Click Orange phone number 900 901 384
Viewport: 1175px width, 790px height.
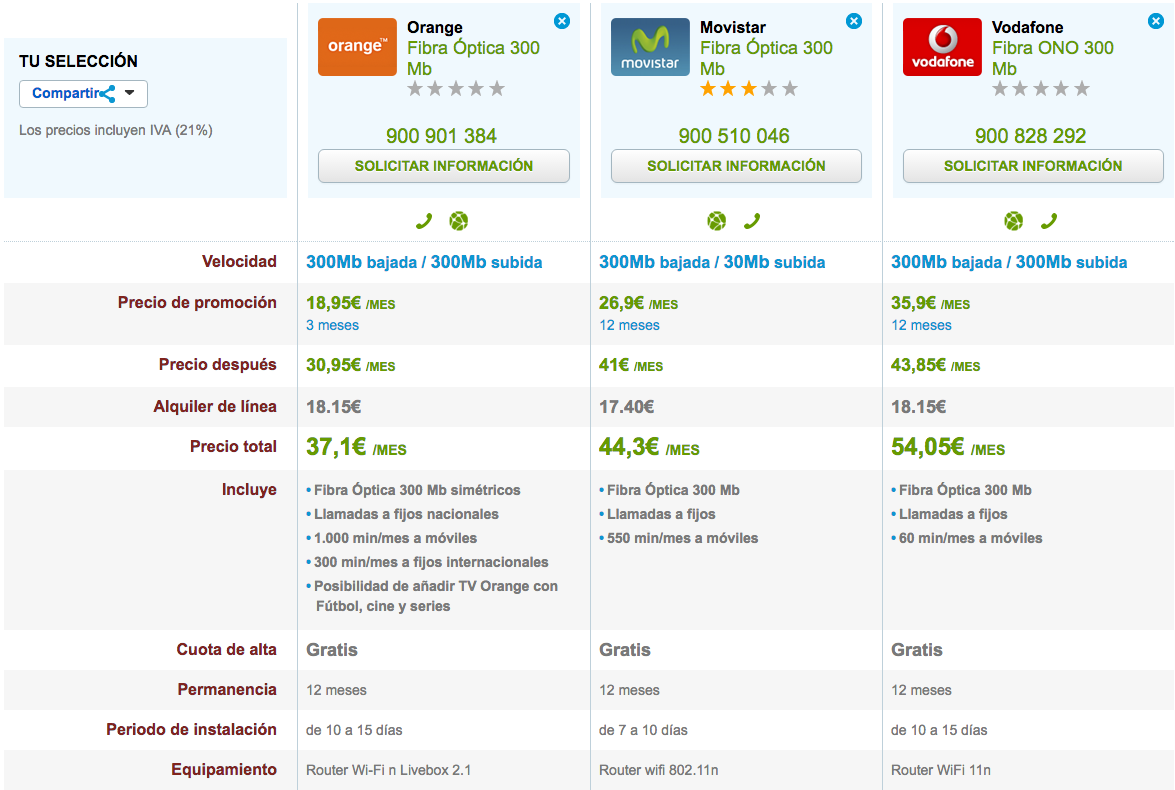[441, 136]
